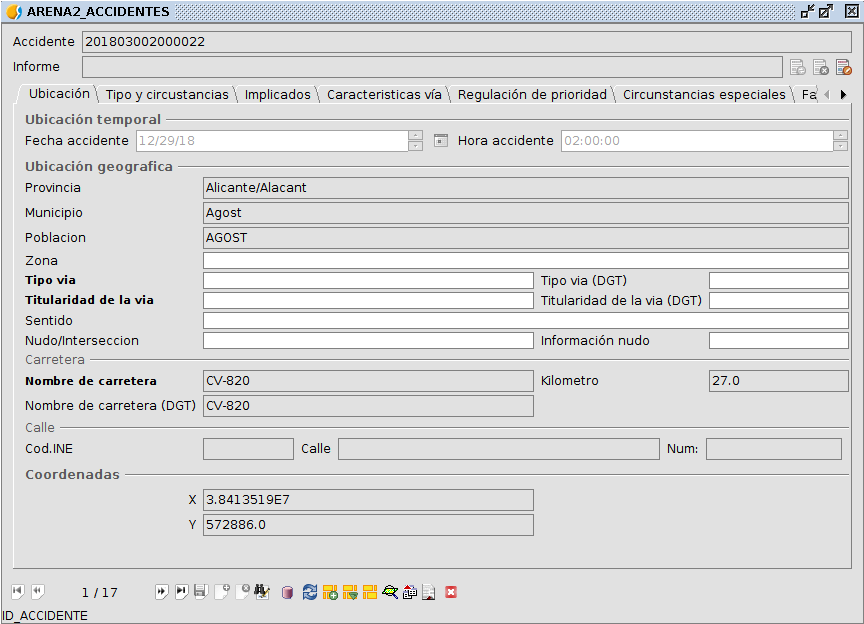Advance to the next record
This screenshot has height=624, width=864.
click(161, 592)
